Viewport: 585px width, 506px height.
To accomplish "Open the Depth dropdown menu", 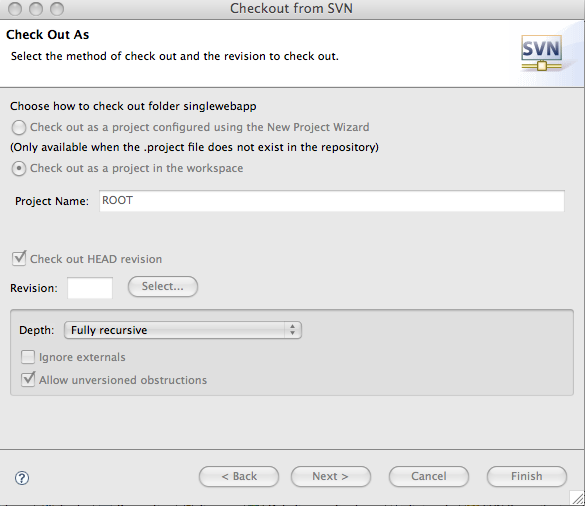I will [183, 330].
